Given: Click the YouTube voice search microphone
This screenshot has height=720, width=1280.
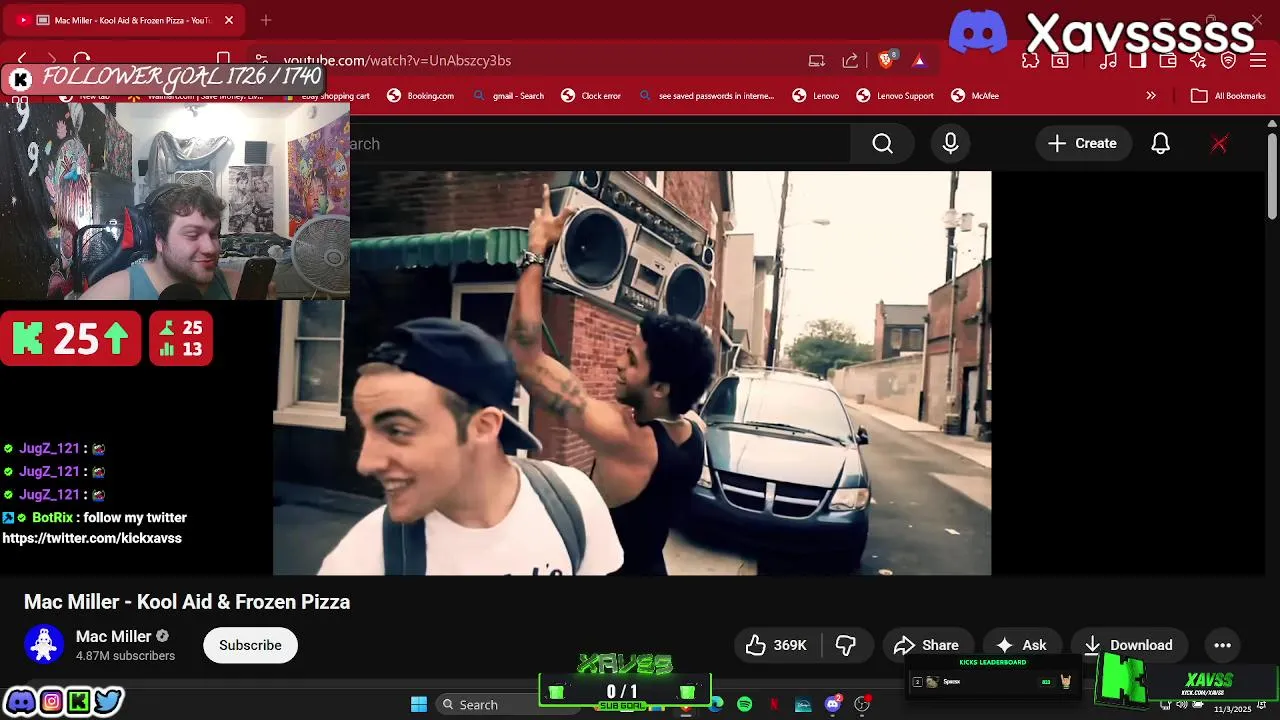Looking at the screenshot, I should [x=950, y=144].
